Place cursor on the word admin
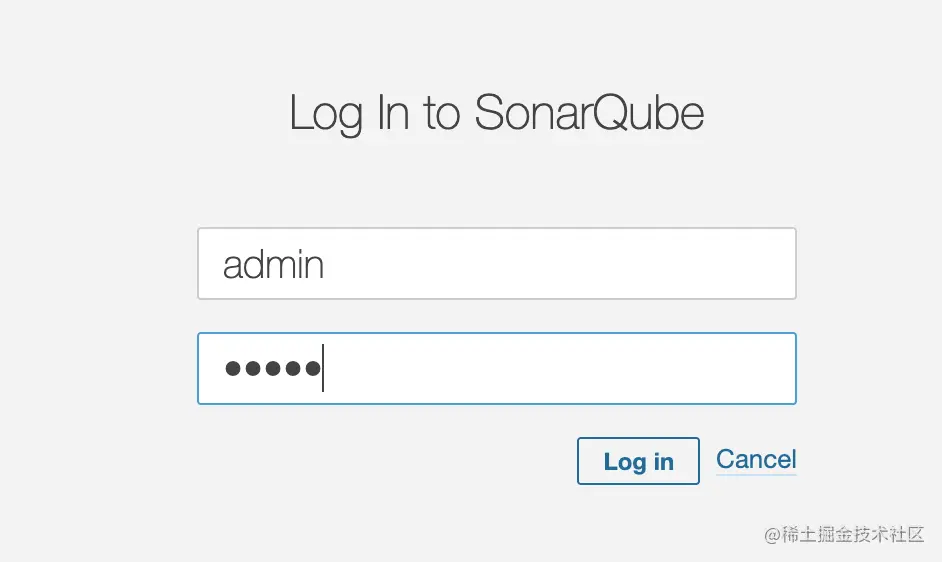Screen dimensions: 942x562 [x=273, y=265]
